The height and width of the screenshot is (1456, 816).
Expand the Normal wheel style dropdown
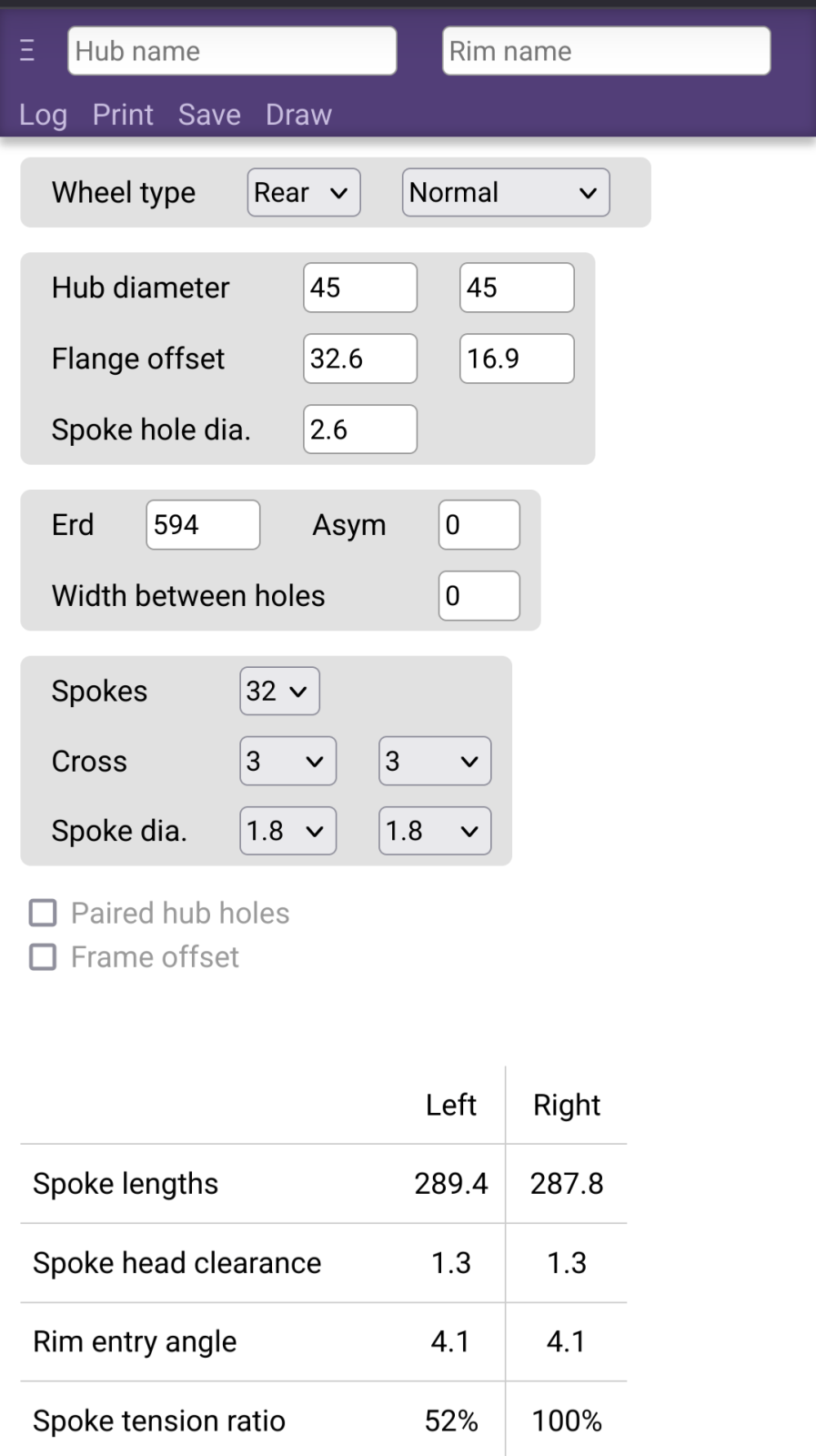click(x=505, y=193)
